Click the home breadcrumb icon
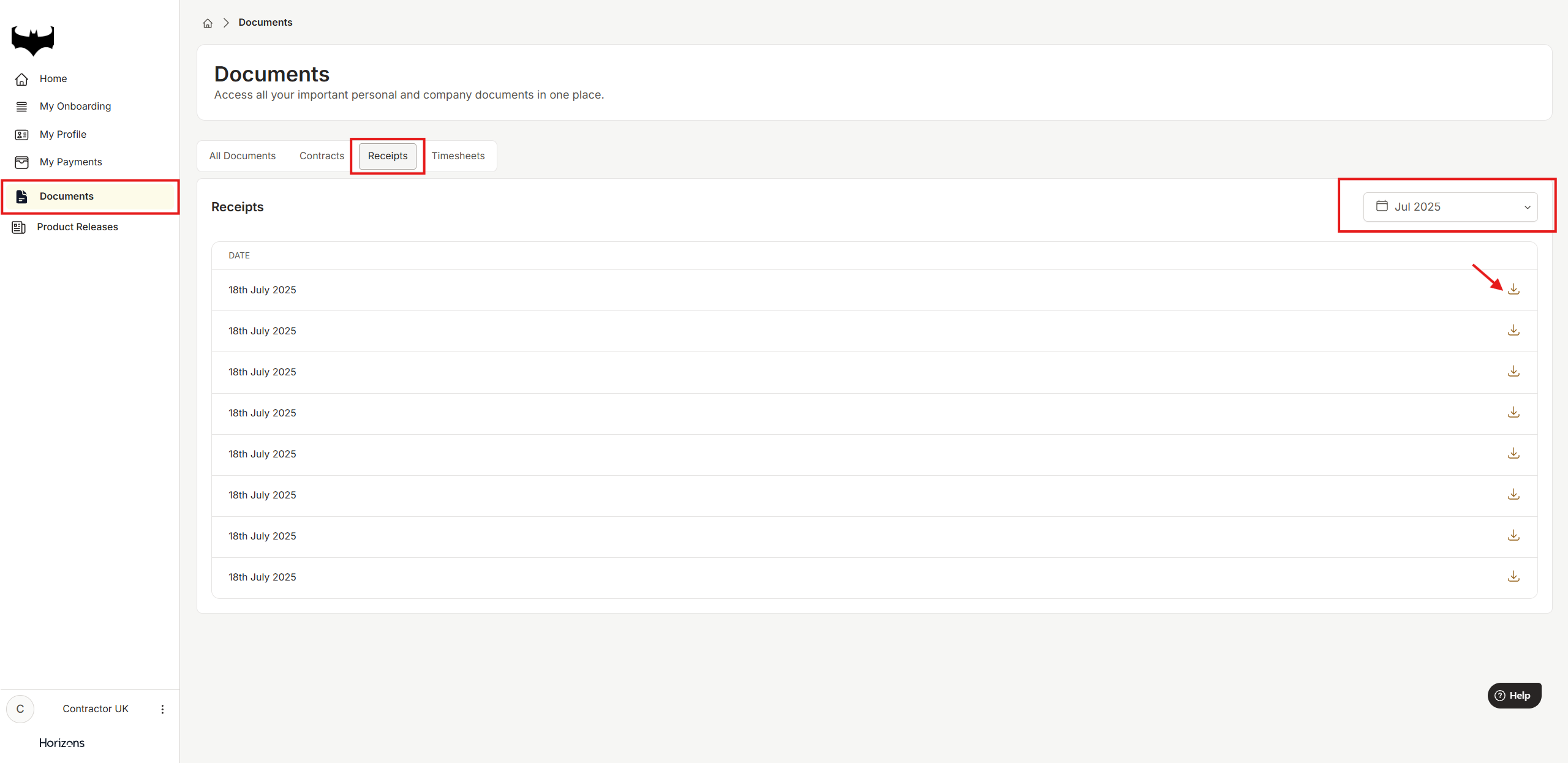The height and width of the screenshot is (763, 1568). point(208,23)
